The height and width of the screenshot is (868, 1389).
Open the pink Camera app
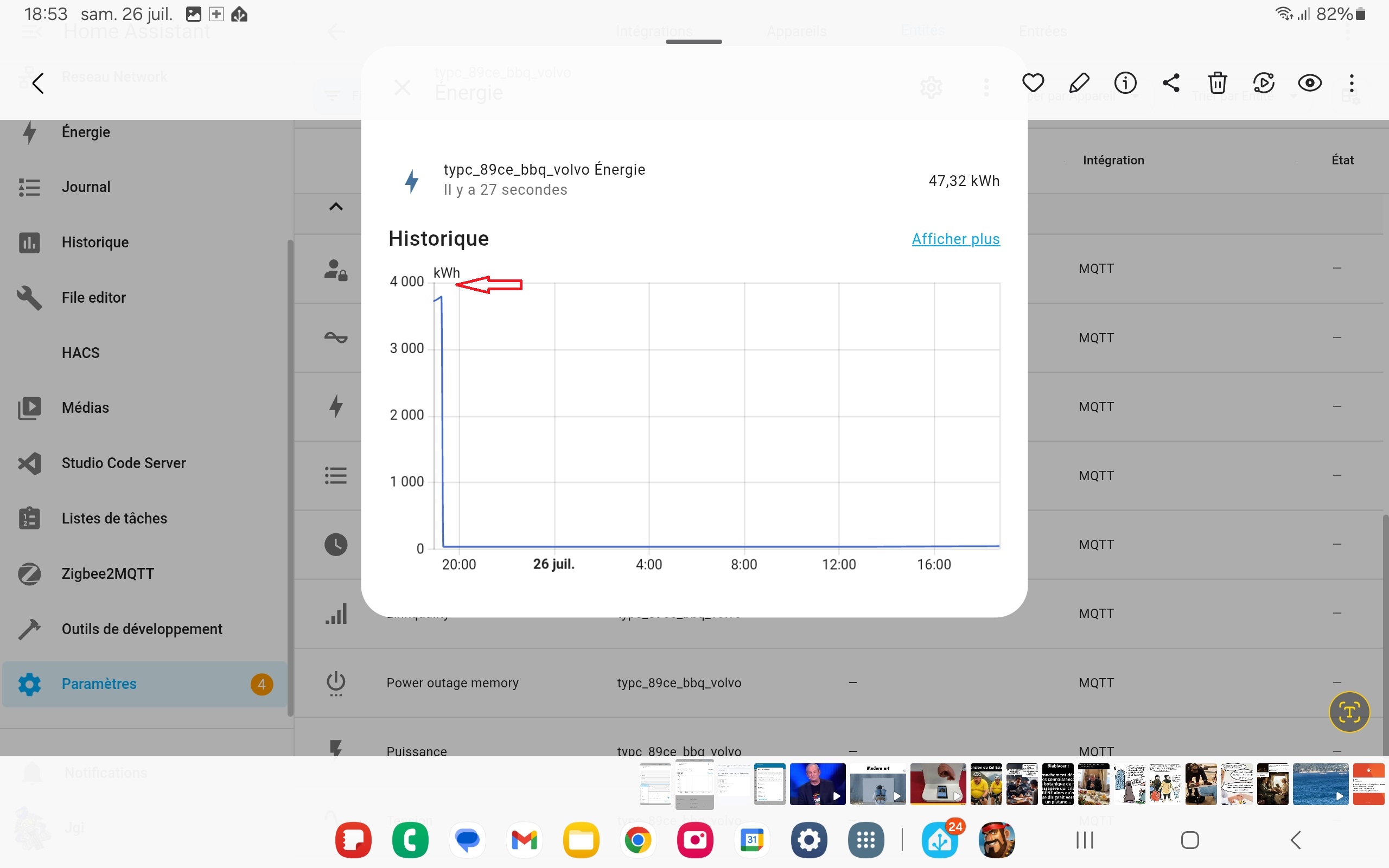(x=695, y=840)
